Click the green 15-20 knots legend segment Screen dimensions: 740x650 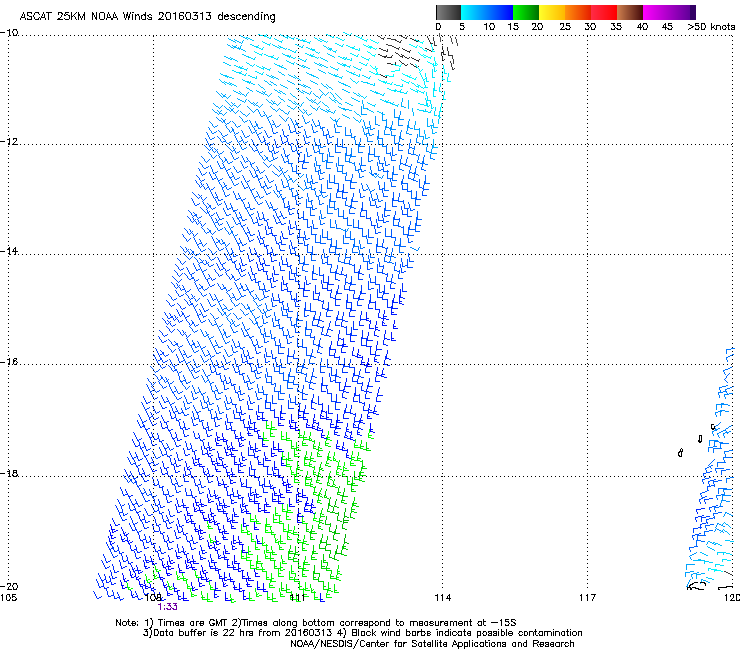tap(526, 12)
